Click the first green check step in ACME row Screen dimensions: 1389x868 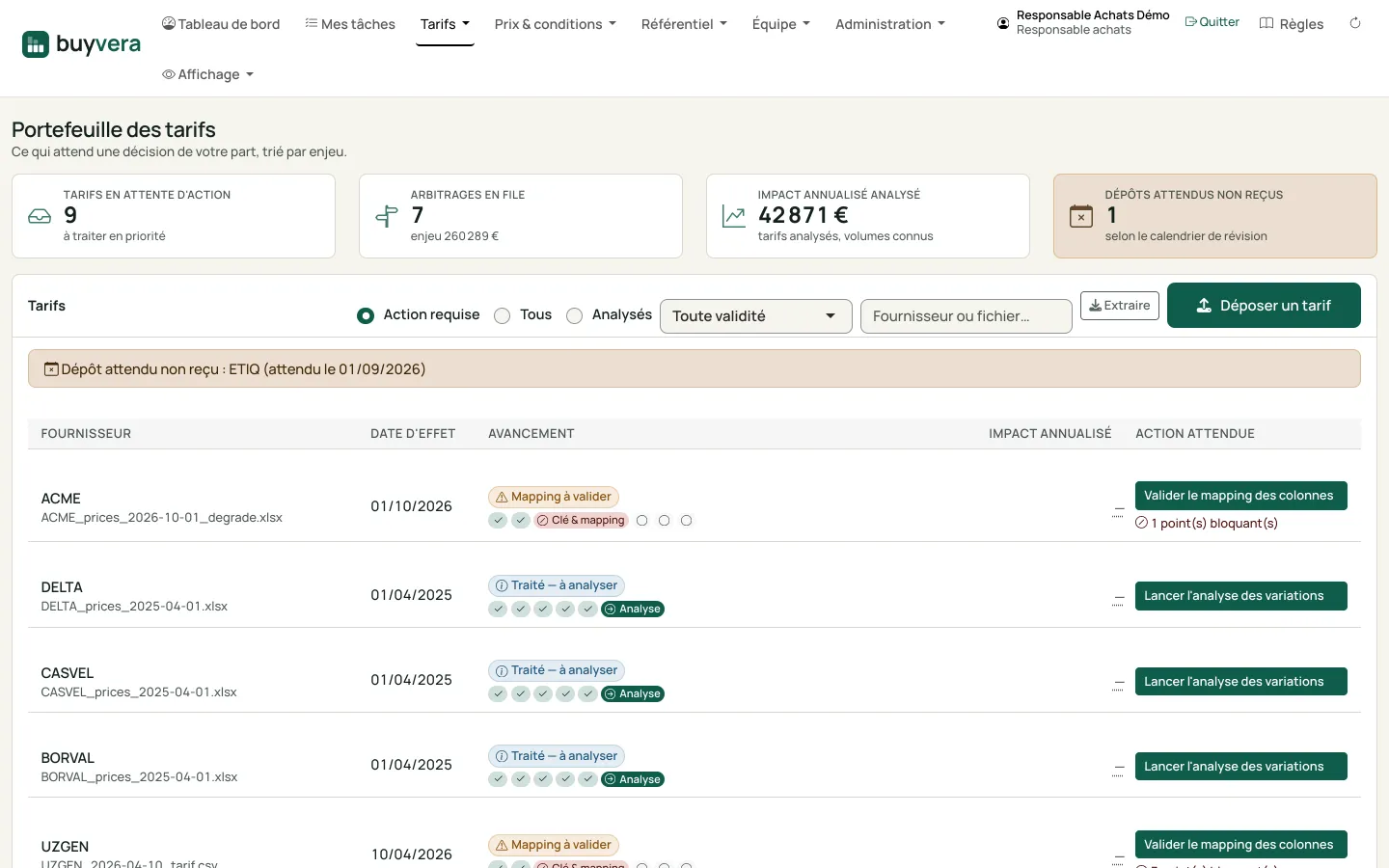click(x=498, y=521)
